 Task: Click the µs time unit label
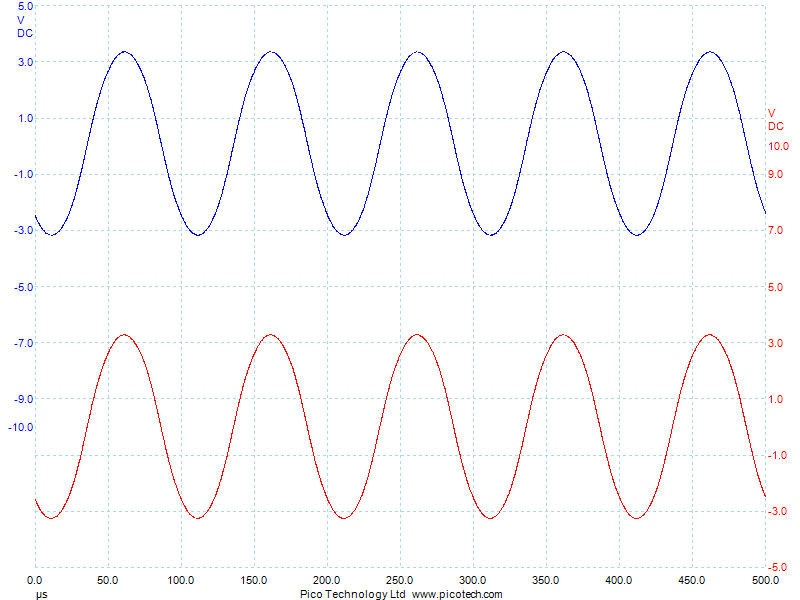[41, 594]
